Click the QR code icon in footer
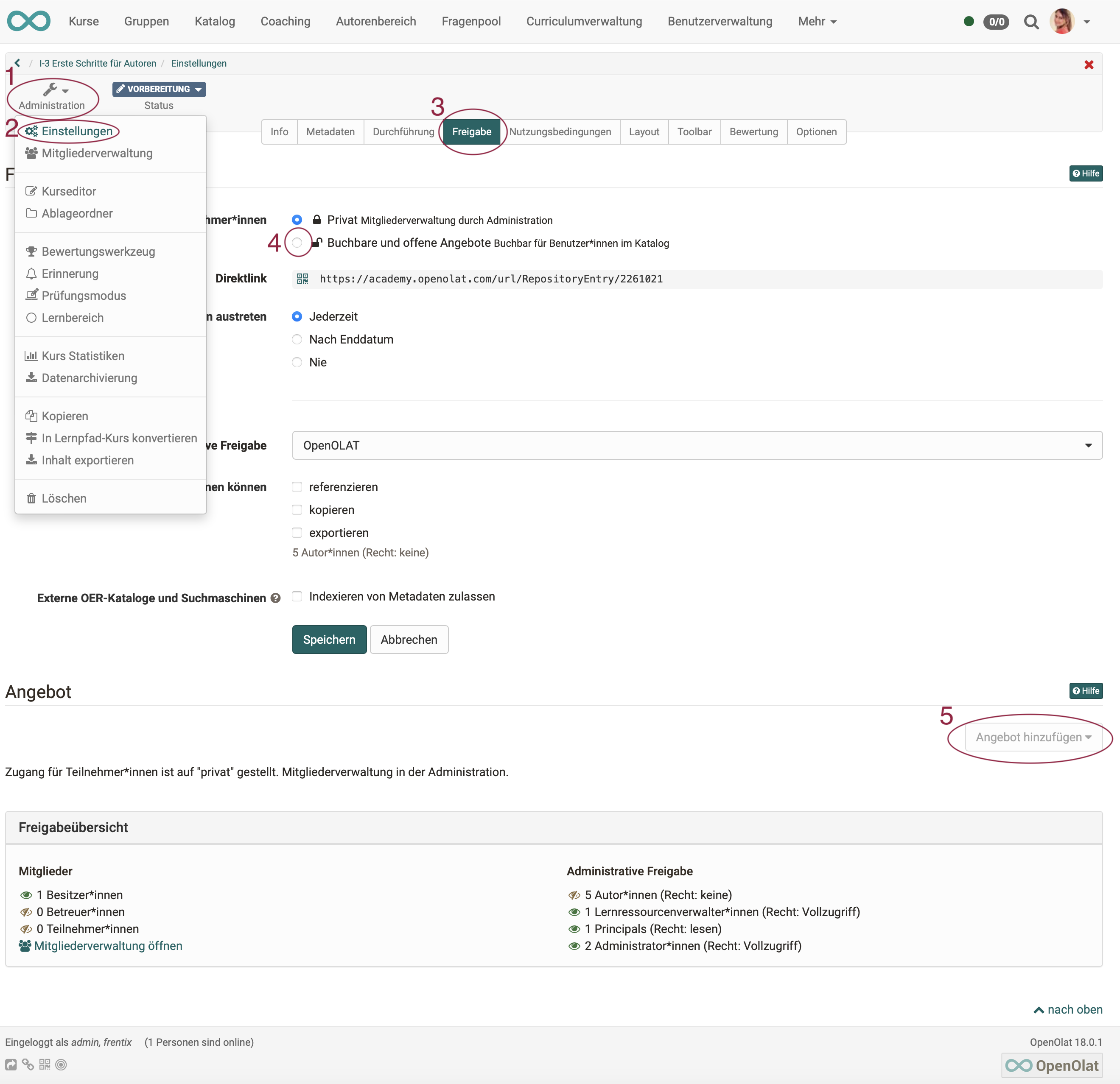Viewport: 1120px width, 1084px height. [x=45, y=1064]
